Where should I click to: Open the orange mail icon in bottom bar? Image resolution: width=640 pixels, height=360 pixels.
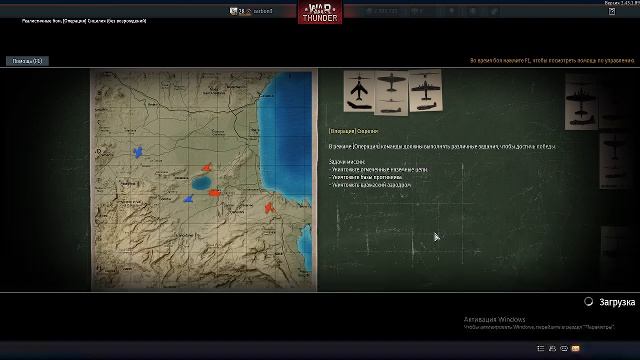pos(576,348)
